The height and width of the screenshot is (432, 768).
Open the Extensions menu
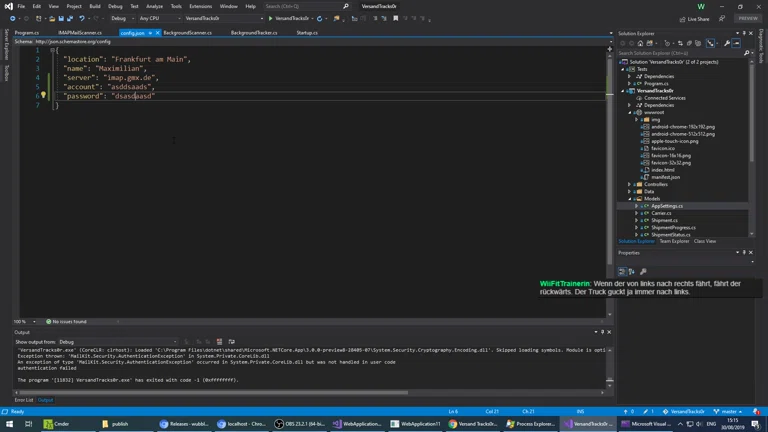pyautogui.click(x=200, y=6)
